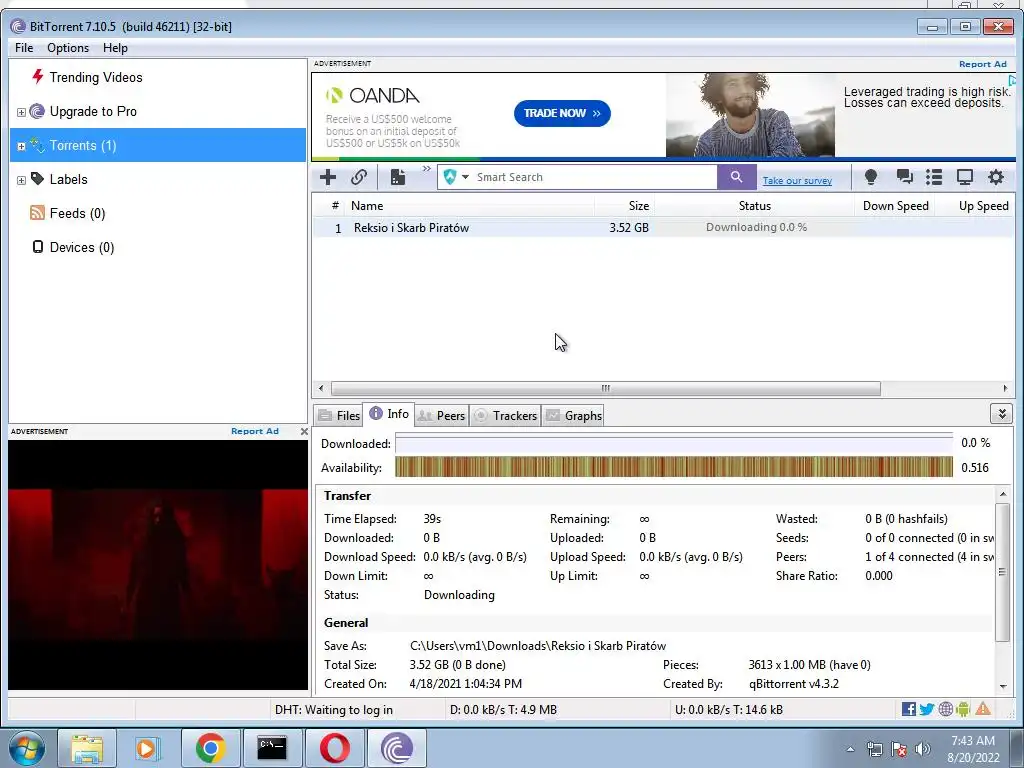Select Devices (0) in the sidebar
Viewport: 1024px width, 768px height.
pos(82,247)
